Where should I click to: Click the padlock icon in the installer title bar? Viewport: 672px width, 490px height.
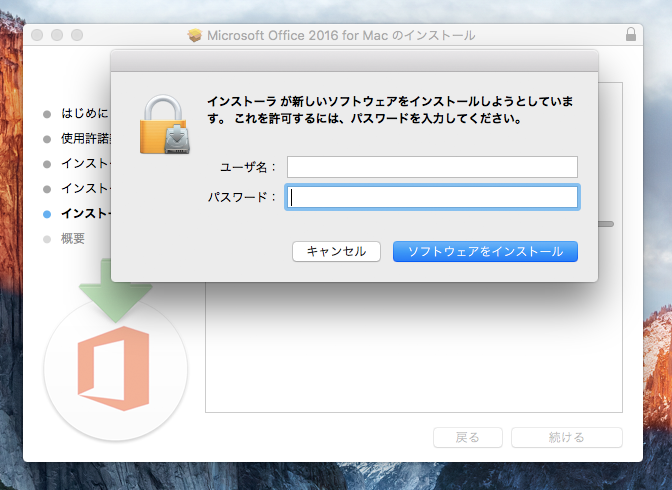click(630, 34)
